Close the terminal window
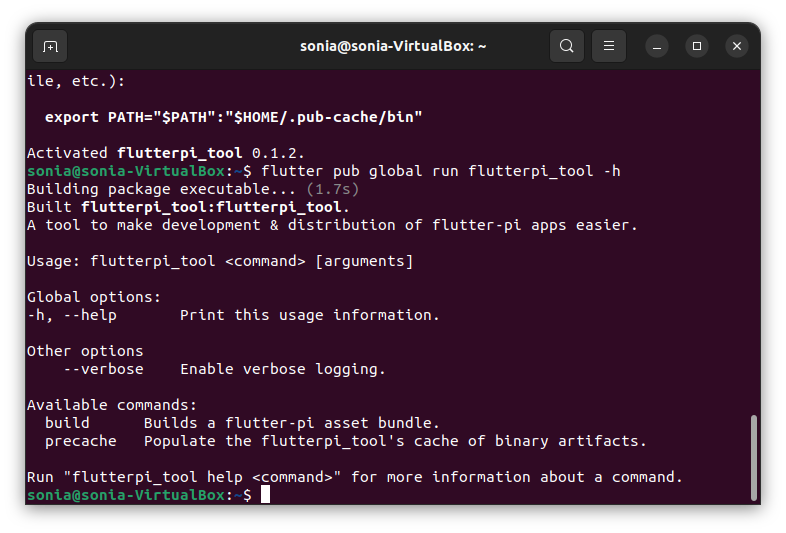This screenshot has width=786, height=533. click(737, 46)
